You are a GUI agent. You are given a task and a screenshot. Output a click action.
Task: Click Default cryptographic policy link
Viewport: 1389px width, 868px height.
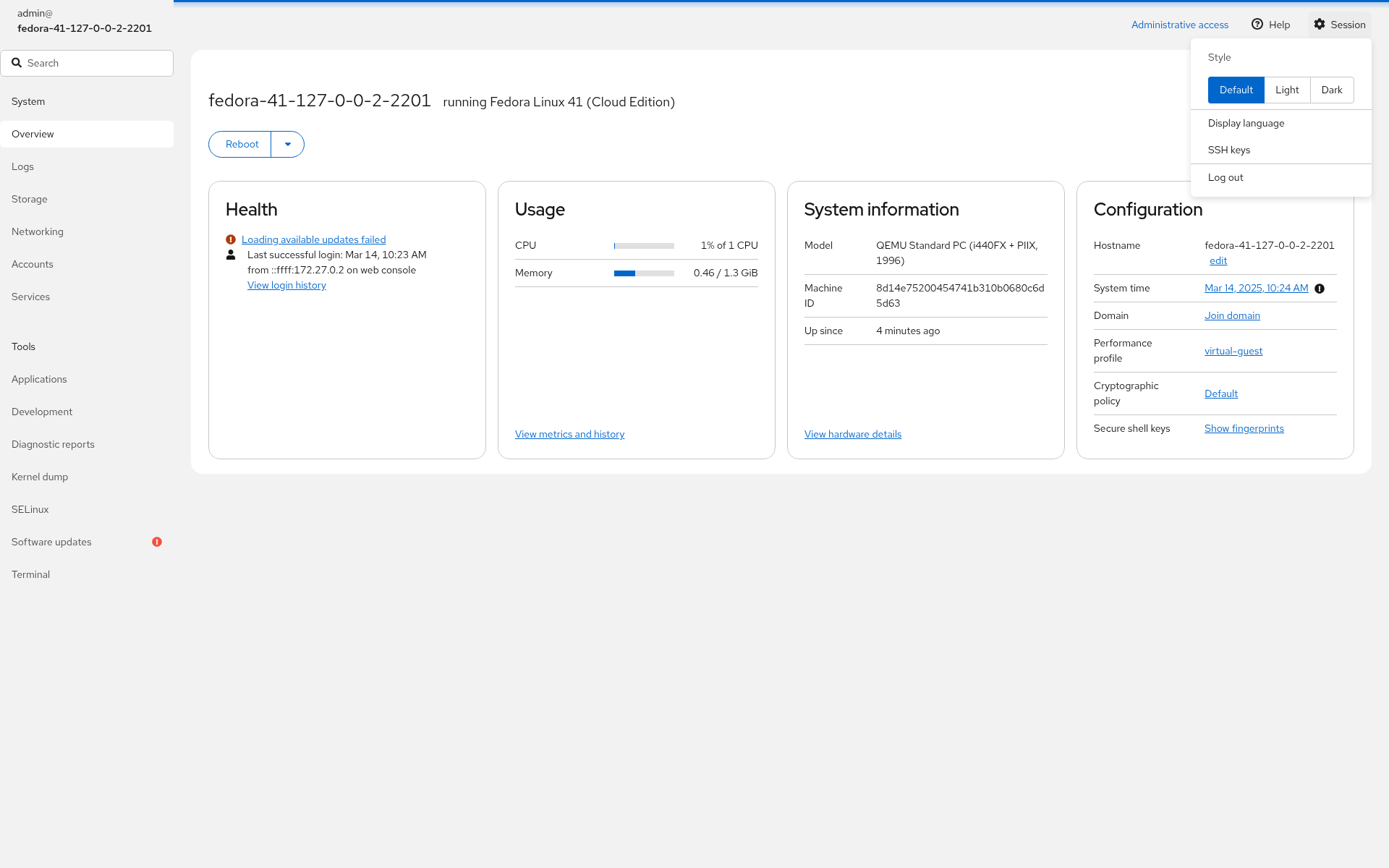click(1221, 393)
